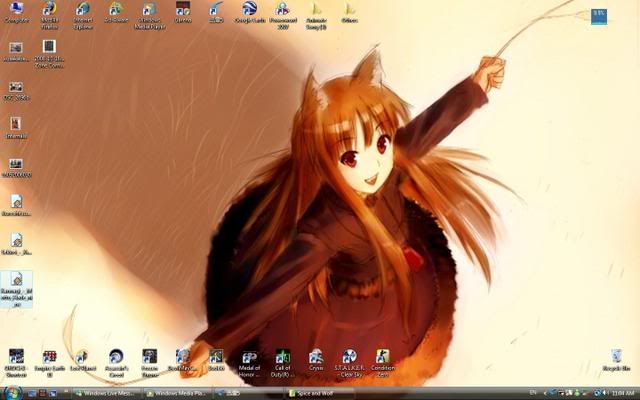Image resolution: width=640 pixels, height=400 pixels.
Task: Switch to Windows Media Player taskbar button
Action: tap(178, 393)
